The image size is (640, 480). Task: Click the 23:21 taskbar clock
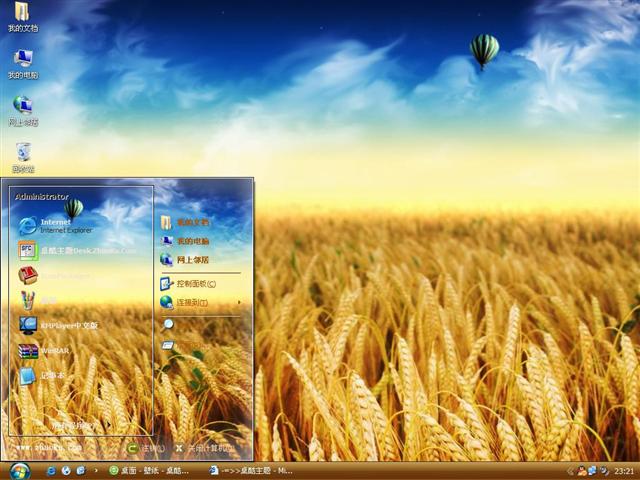(x=624, y=471)
